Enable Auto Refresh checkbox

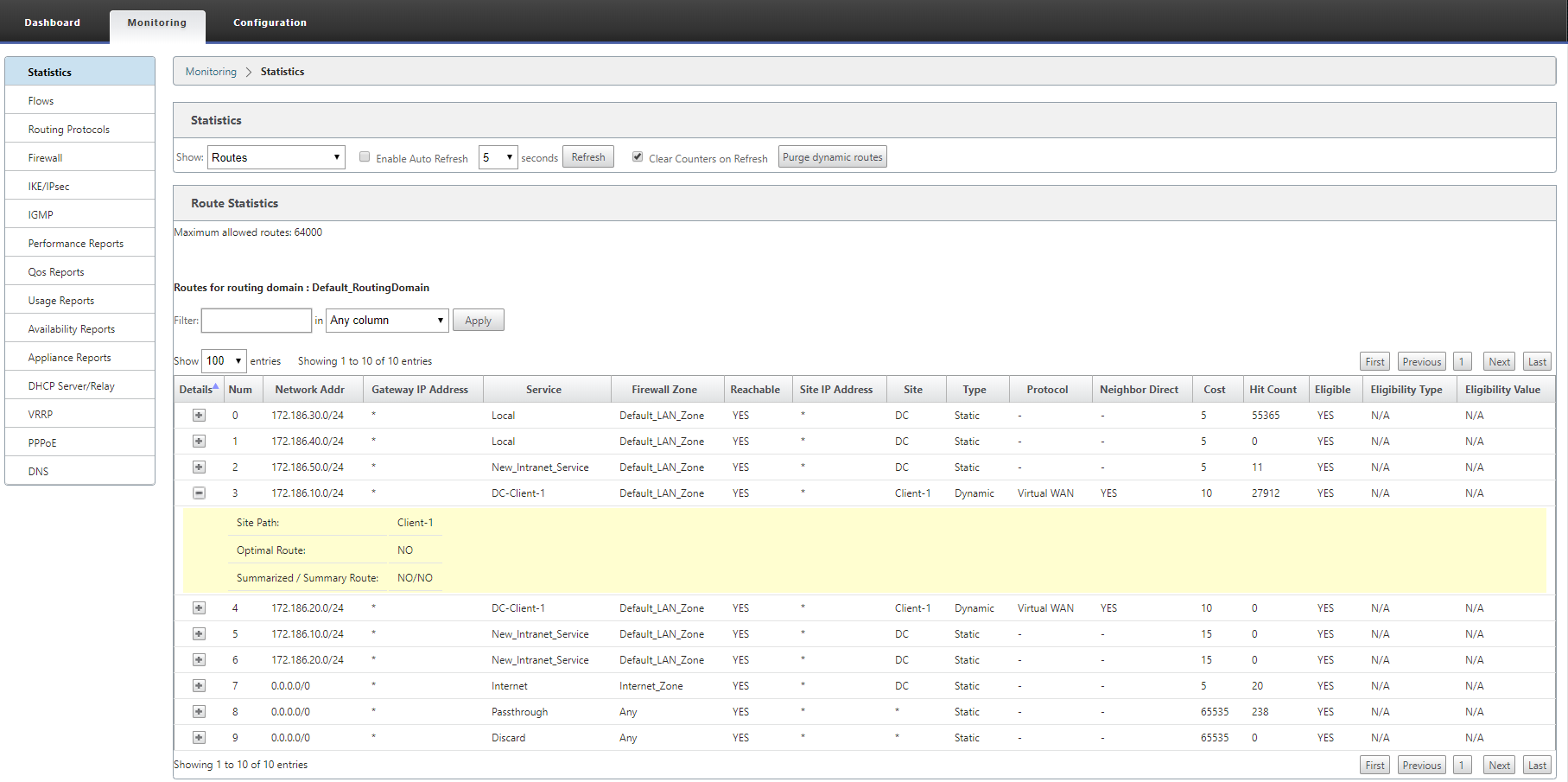pos(365,157)
